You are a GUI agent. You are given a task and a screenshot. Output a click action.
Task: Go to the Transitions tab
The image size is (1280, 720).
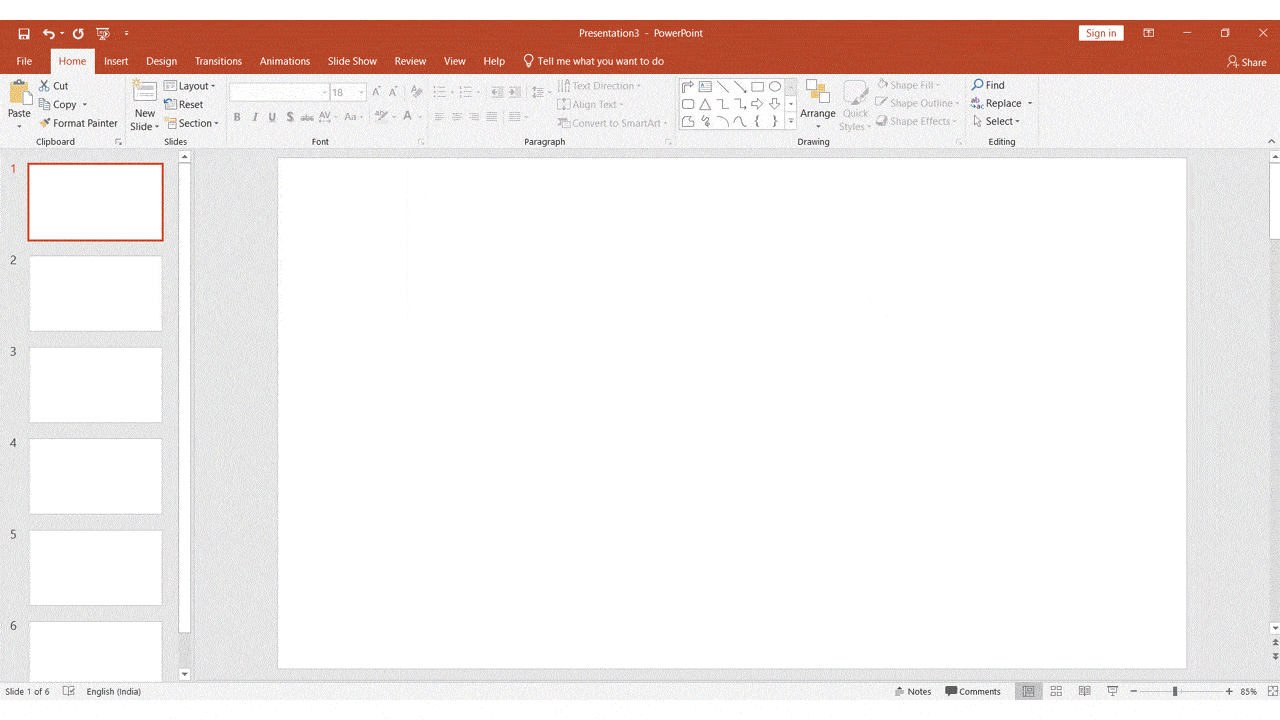(x=218, y=61)
